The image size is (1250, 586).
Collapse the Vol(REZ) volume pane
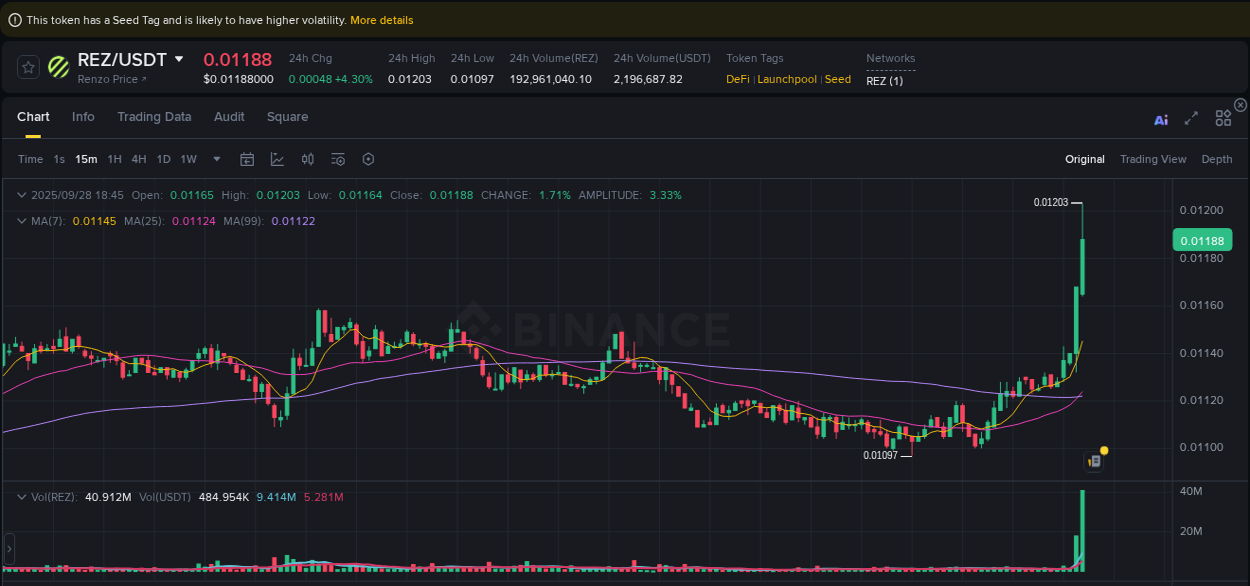(x=22, y=496)
